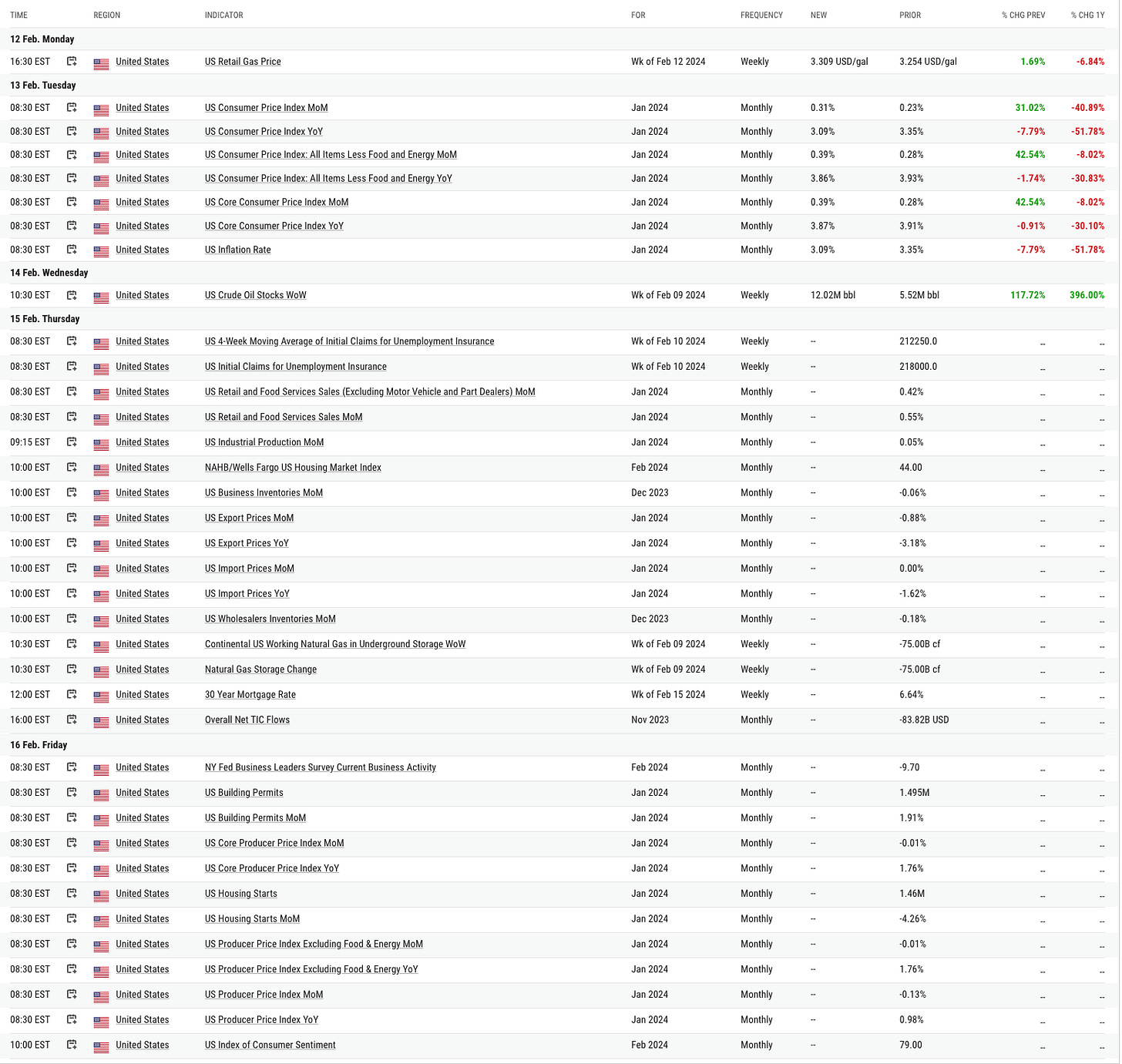Viewport: 1122px width, 1064px height.
Task: Click calendar icon in US Building Permits MoM row
Action: tap(72, 817)
